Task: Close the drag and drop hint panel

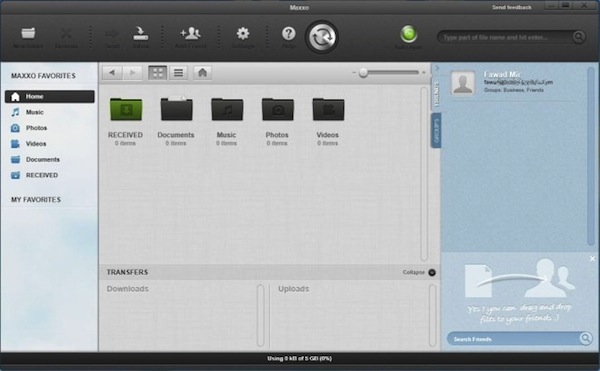Action: [x=592, y=259]
